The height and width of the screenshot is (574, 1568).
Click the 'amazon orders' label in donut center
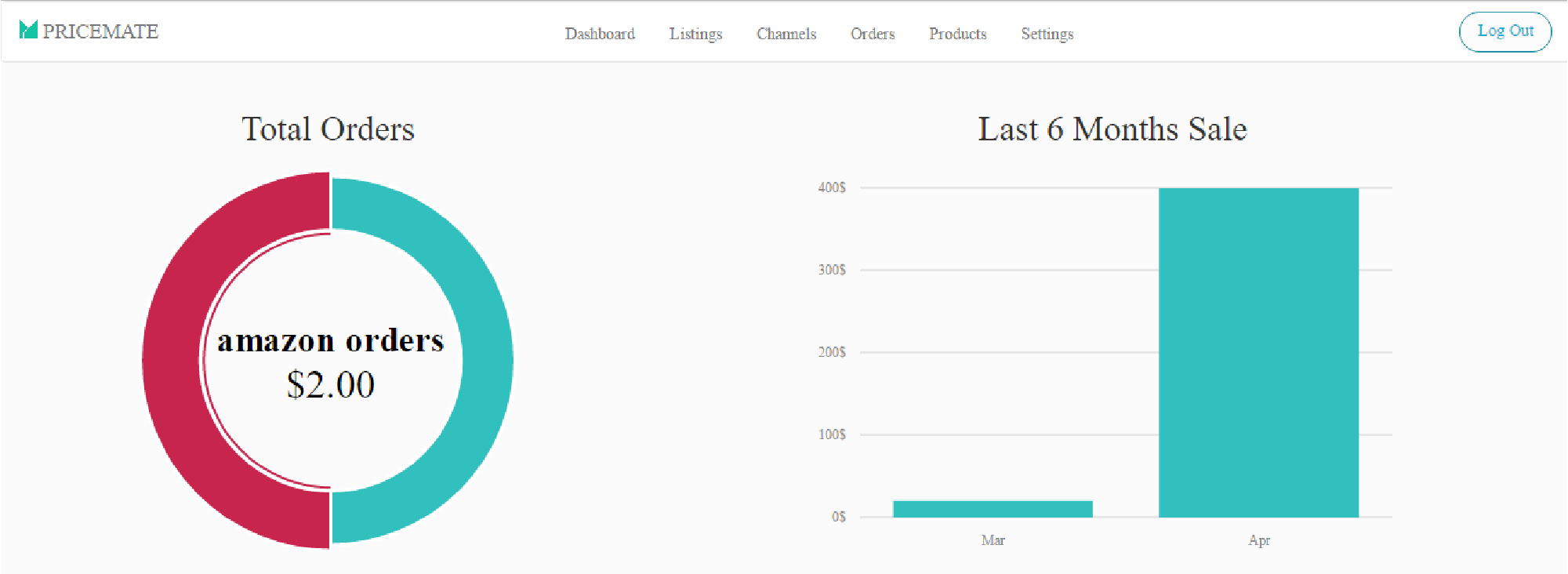pos(330,341)
